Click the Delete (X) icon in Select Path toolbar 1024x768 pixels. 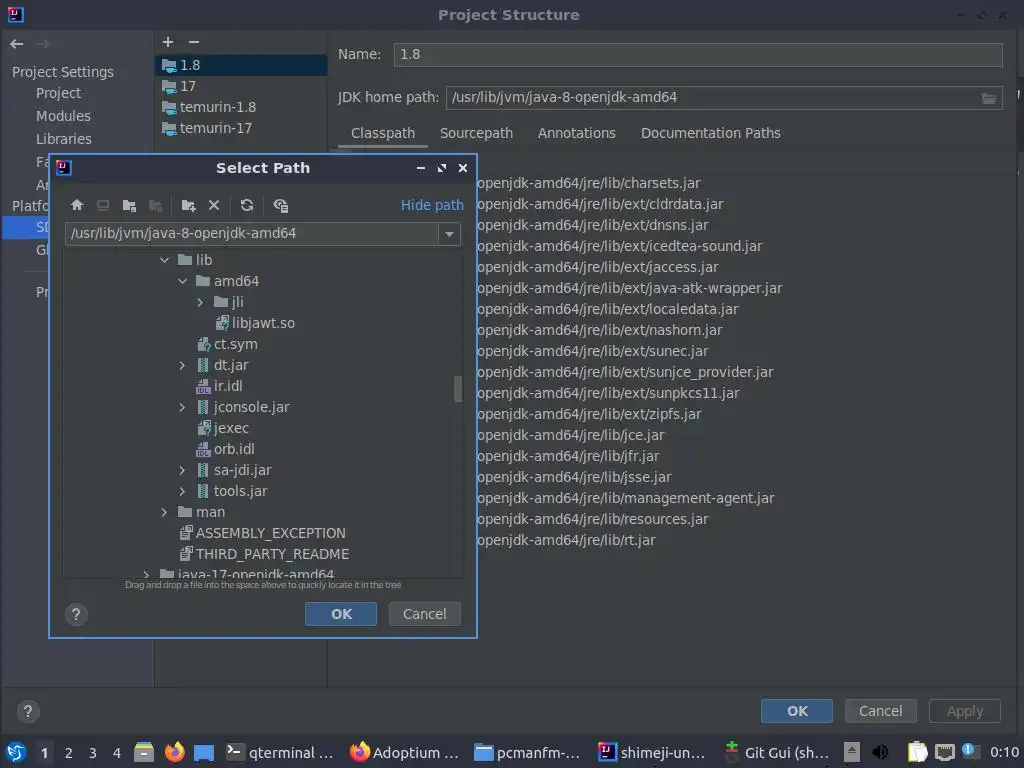click(x=214, y=205)
